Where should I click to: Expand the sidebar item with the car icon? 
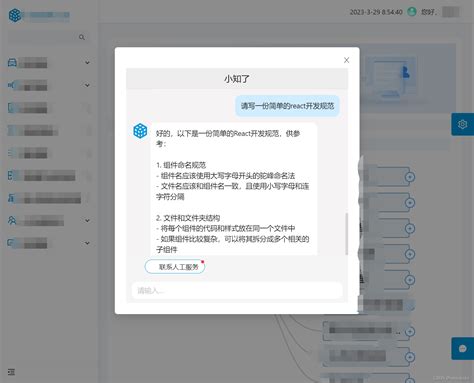tap(87, 62)
